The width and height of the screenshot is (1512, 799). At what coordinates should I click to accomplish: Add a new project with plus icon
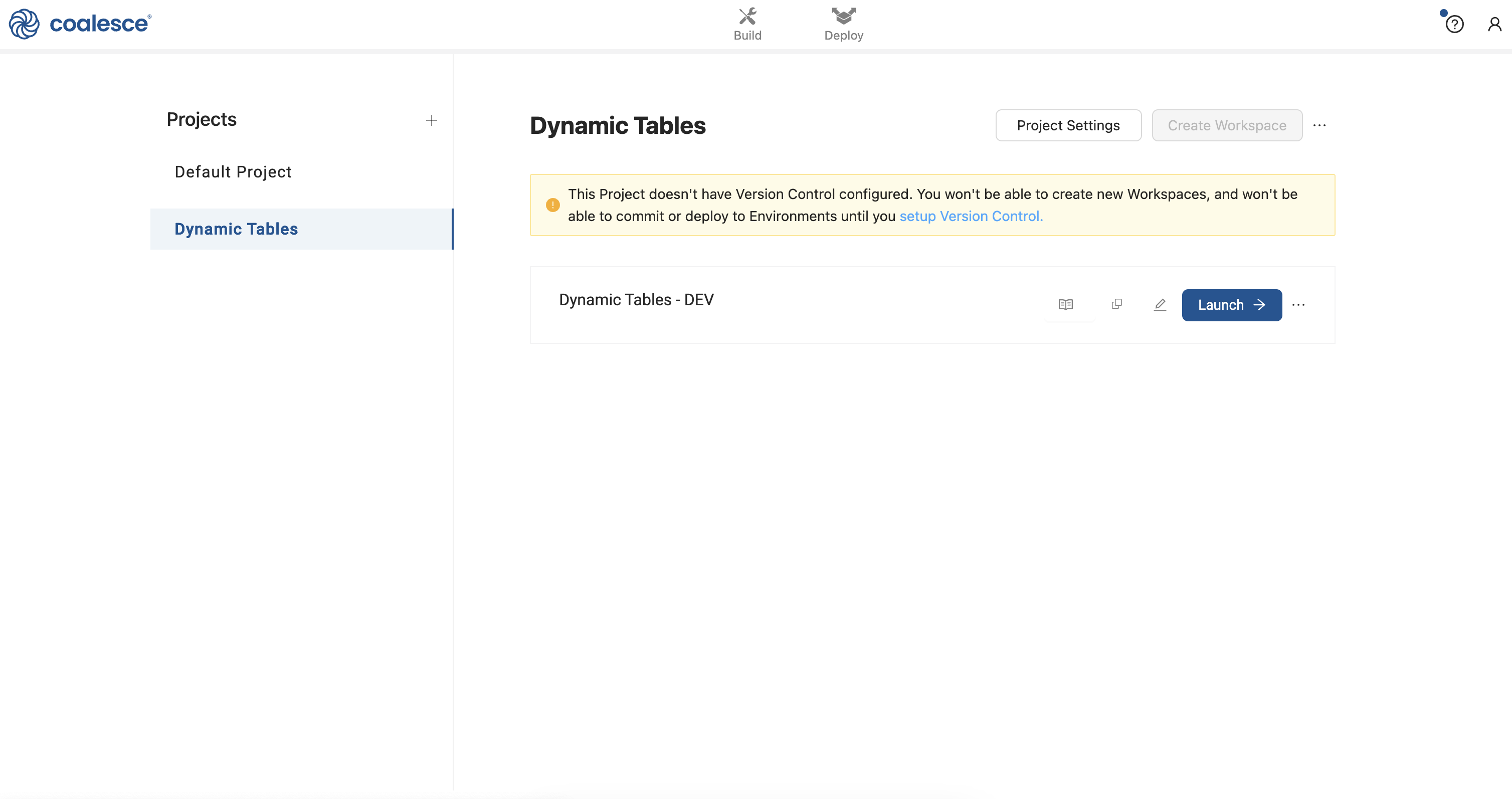coord(432,120)
